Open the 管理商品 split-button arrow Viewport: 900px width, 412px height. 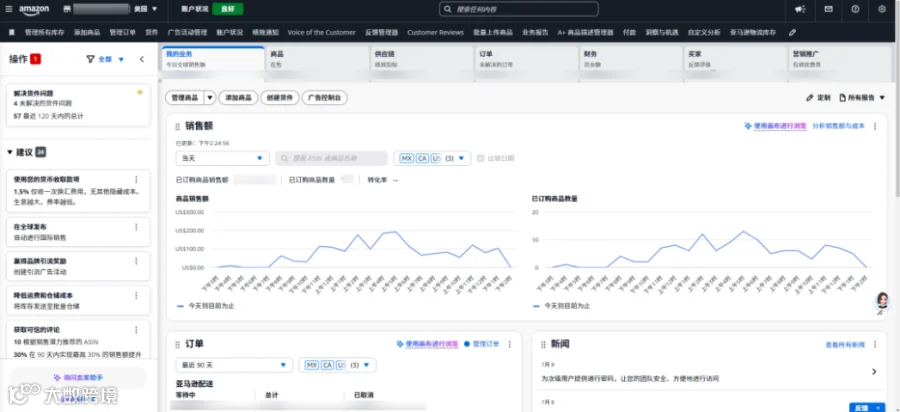(210, 98)
